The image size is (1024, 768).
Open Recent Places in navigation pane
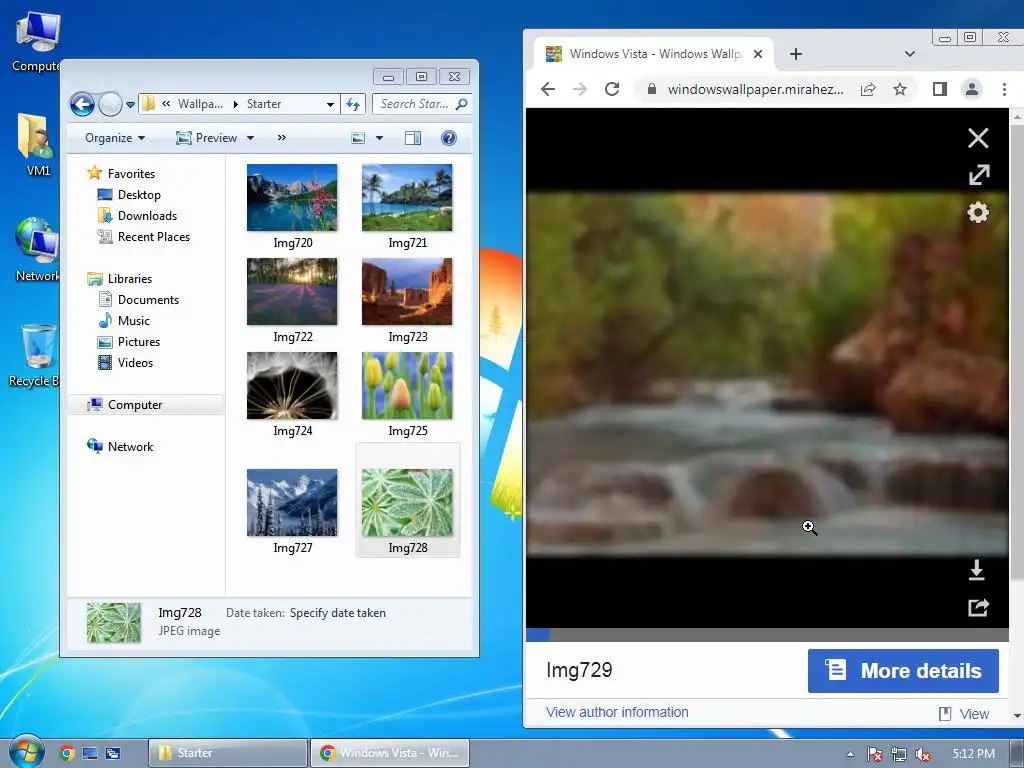pos(153,236)
